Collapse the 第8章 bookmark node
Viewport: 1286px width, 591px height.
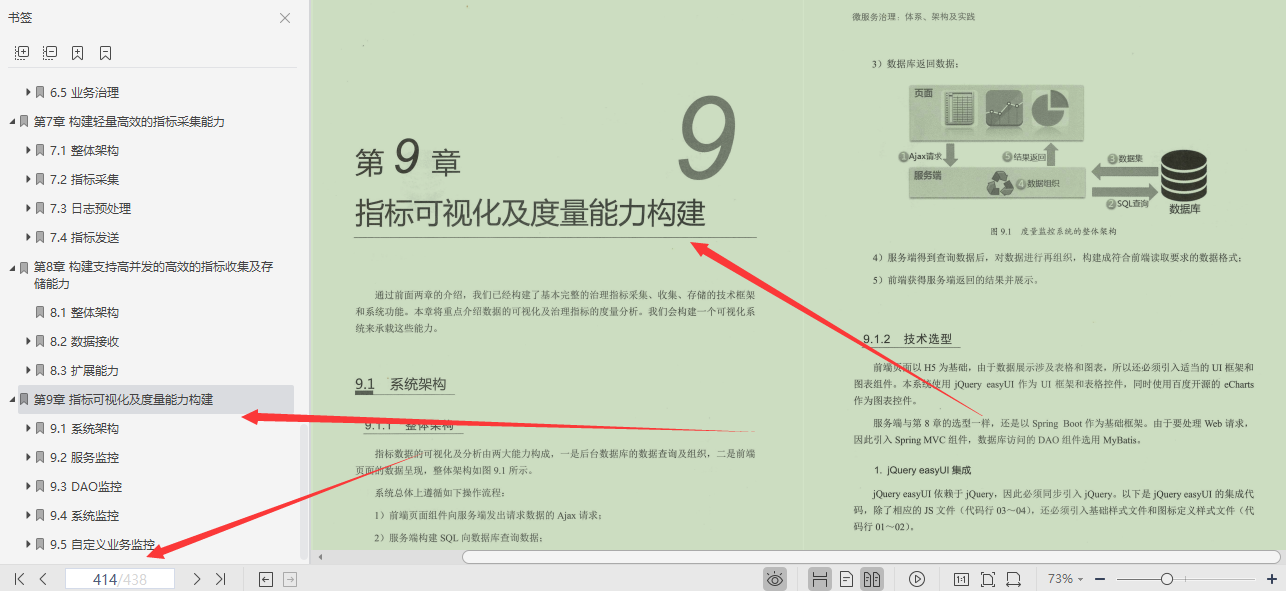pyautogui.click(x=13, y=267)
